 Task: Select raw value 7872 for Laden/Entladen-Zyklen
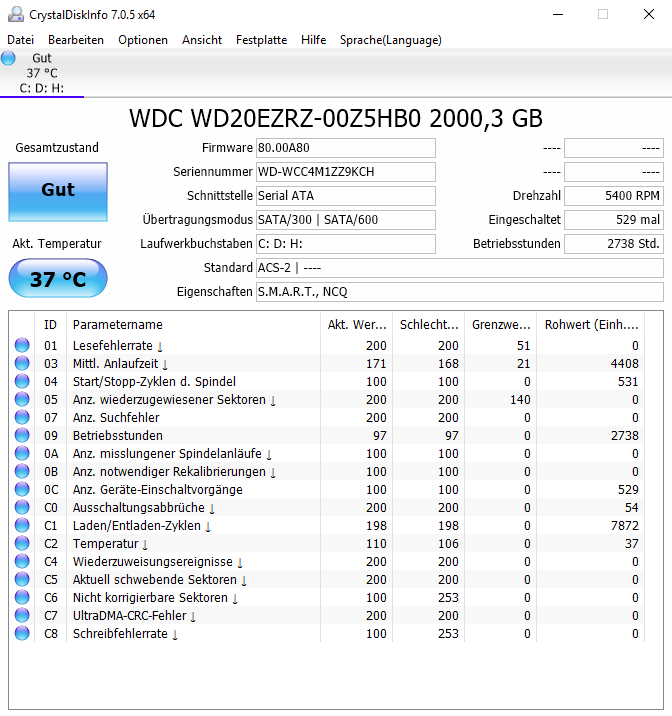[625, 526]
